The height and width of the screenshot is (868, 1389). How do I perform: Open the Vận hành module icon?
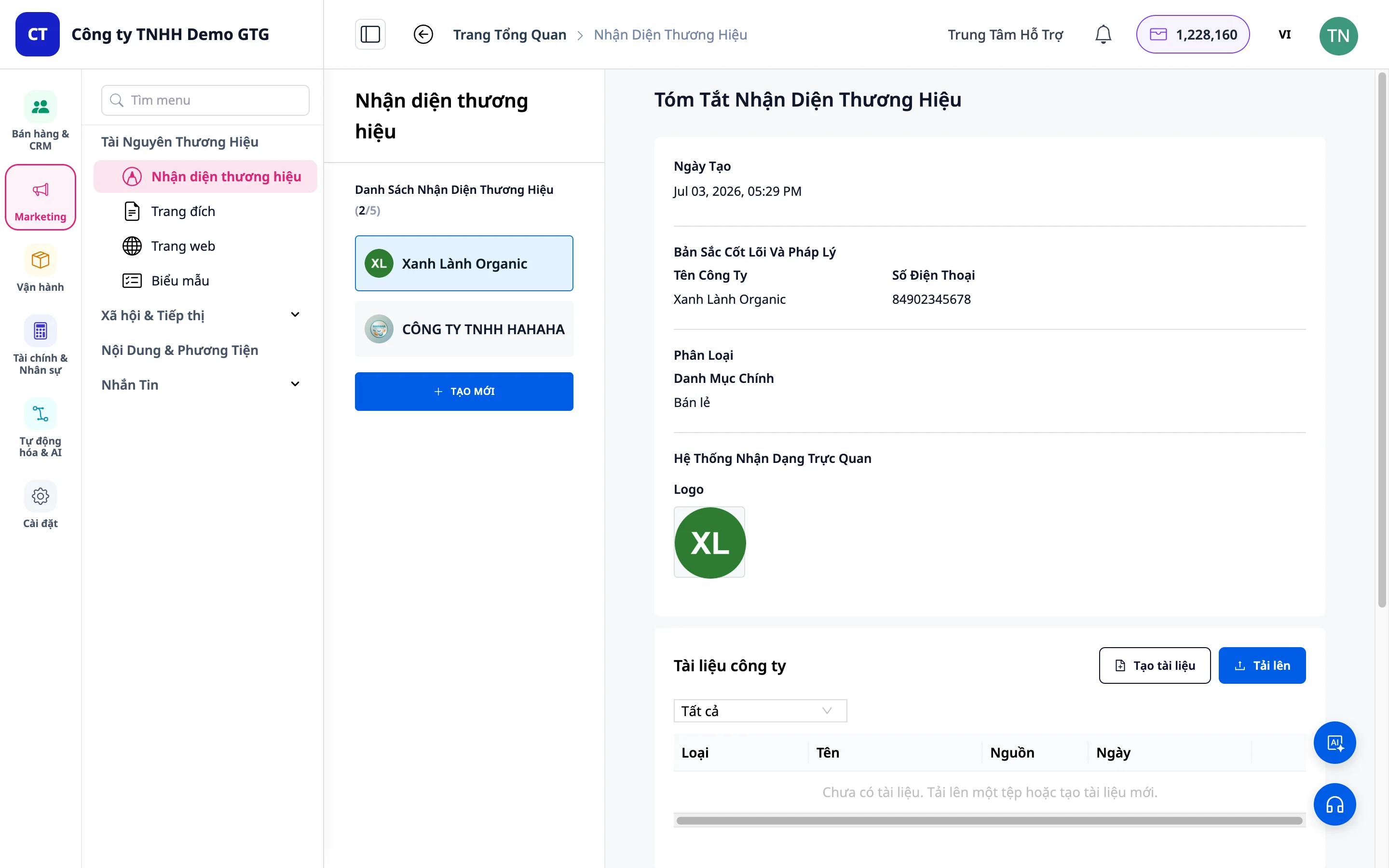(x=40, y=268)
